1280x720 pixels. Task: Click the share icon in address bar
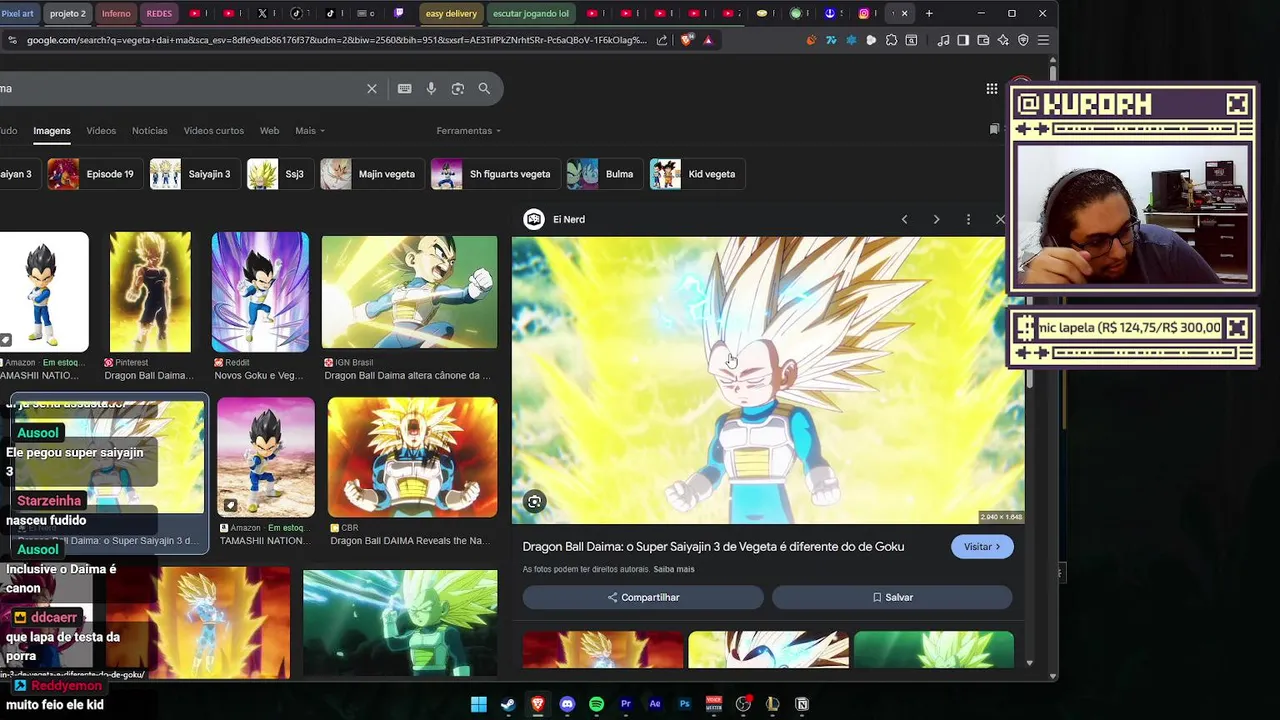pyautogui.click(x=662, y=40)
